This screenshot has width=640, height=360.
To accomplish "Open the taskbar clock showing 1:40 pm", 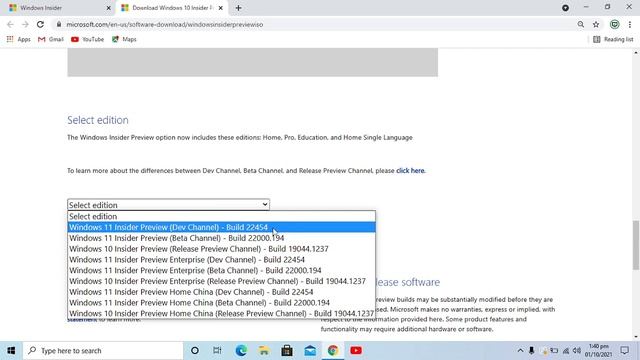I will (598, 351).
